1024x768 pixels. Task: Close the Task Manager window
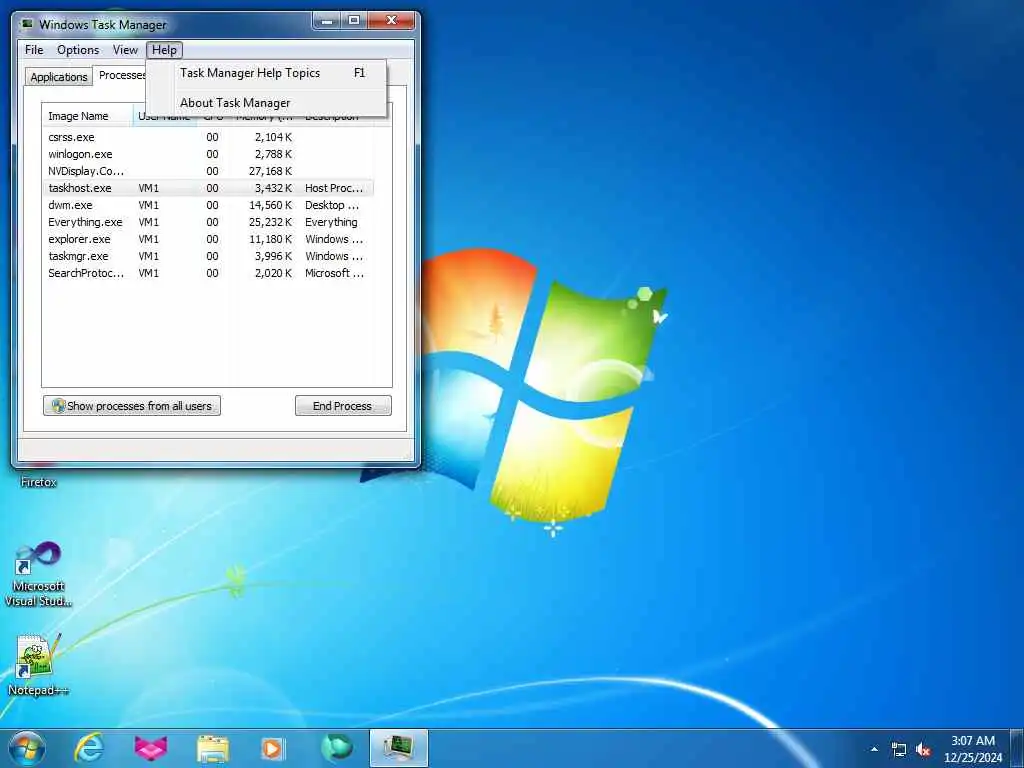(391, 21)
